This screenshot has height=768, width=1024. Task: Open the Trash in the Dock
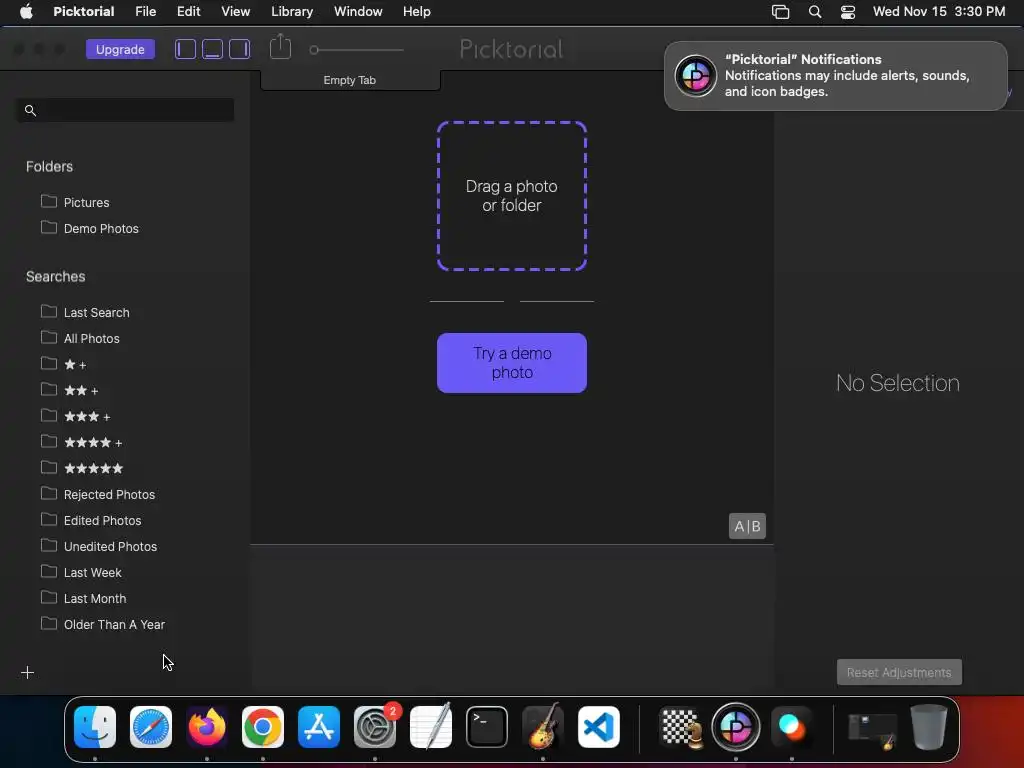click(x=929, y=727)
